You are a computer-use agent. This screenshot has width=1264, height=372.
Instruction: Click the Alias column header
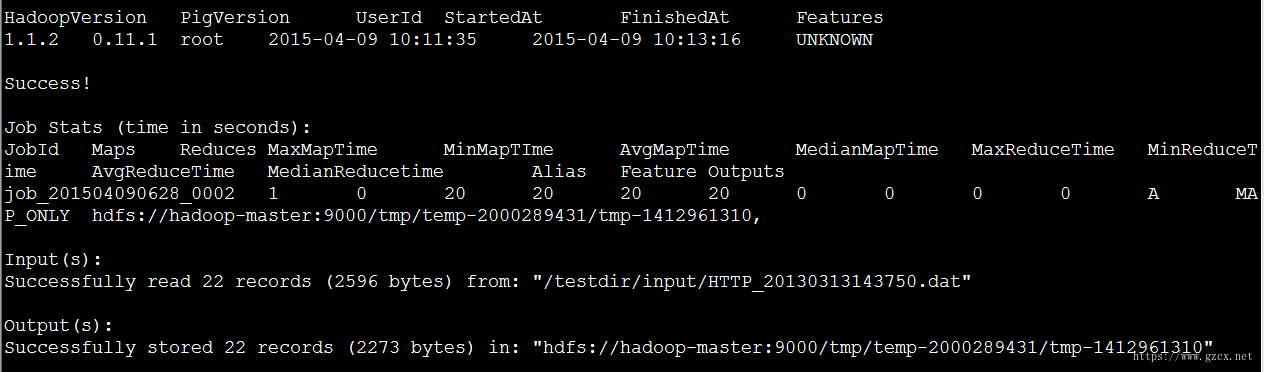pyautogui.click(x=559, y=172)
